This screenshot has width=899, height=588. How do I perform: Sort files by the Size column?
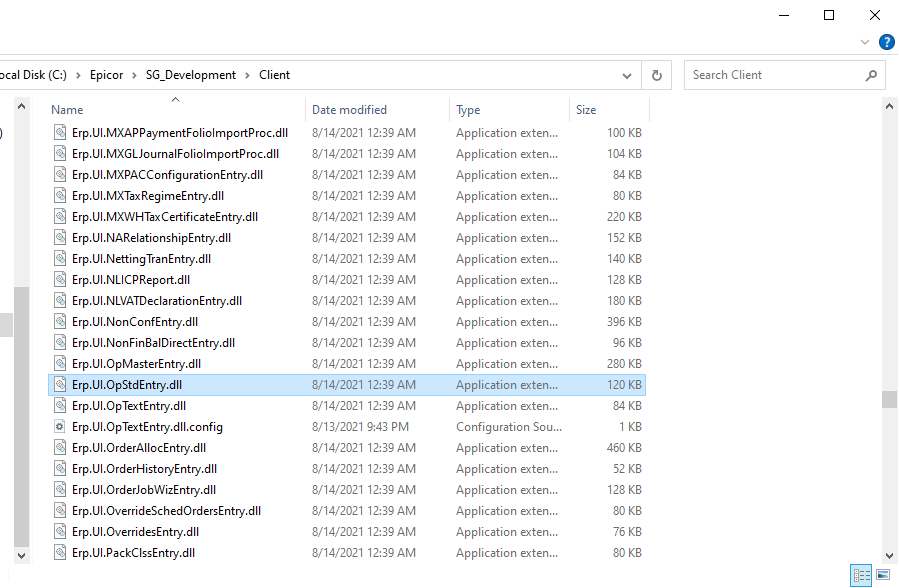click(x=586, y=110)
